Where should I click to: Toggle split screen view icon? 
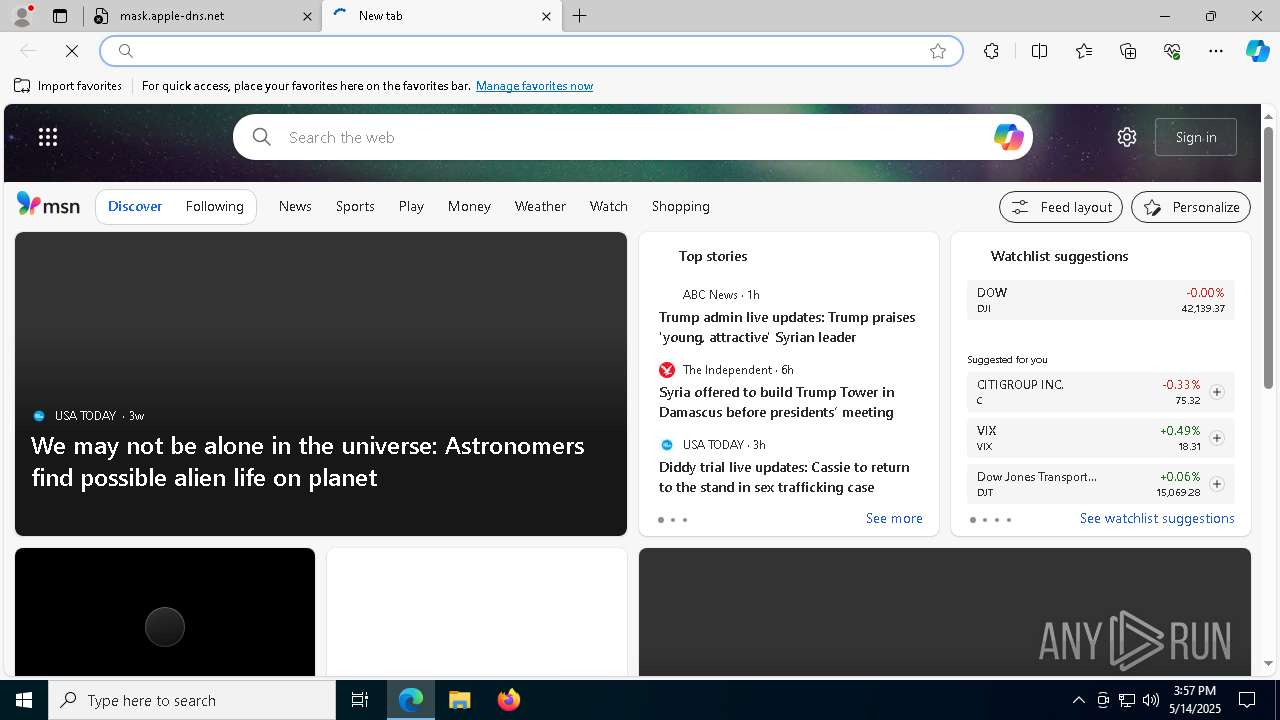click(x=1039, y=51)
